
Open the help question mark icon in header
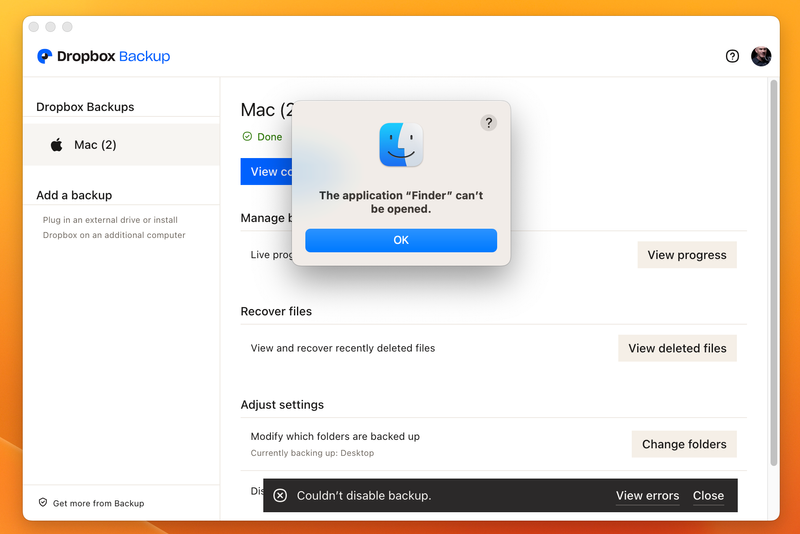732,56
